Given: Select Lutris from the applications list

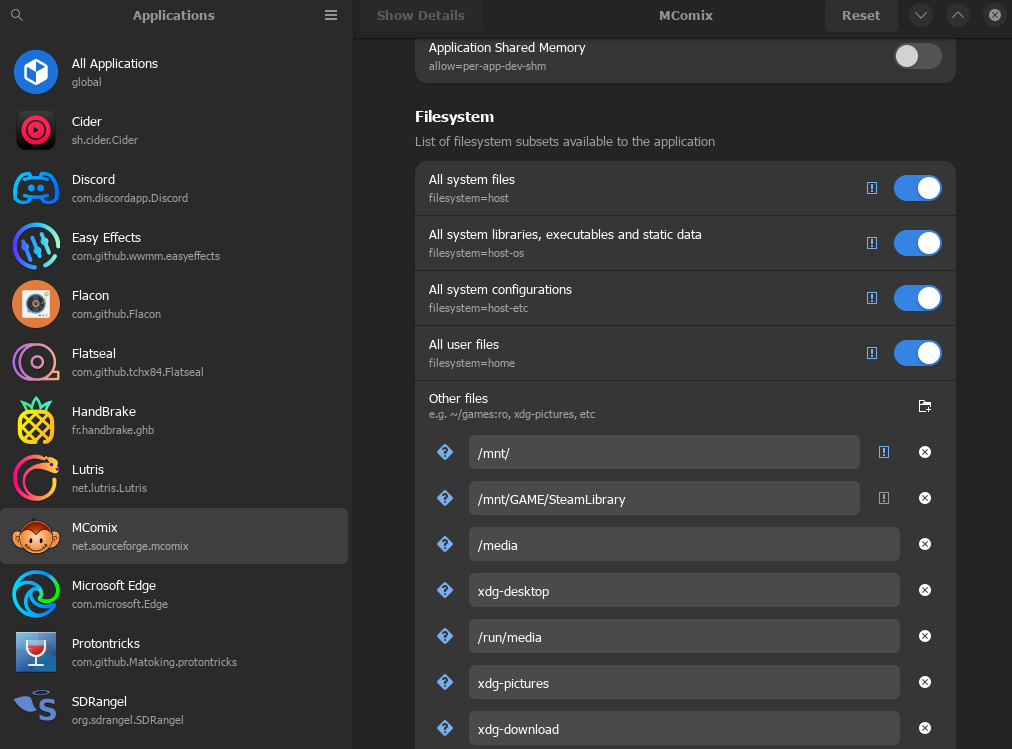Looking at the screenshot, I should 175,478.
